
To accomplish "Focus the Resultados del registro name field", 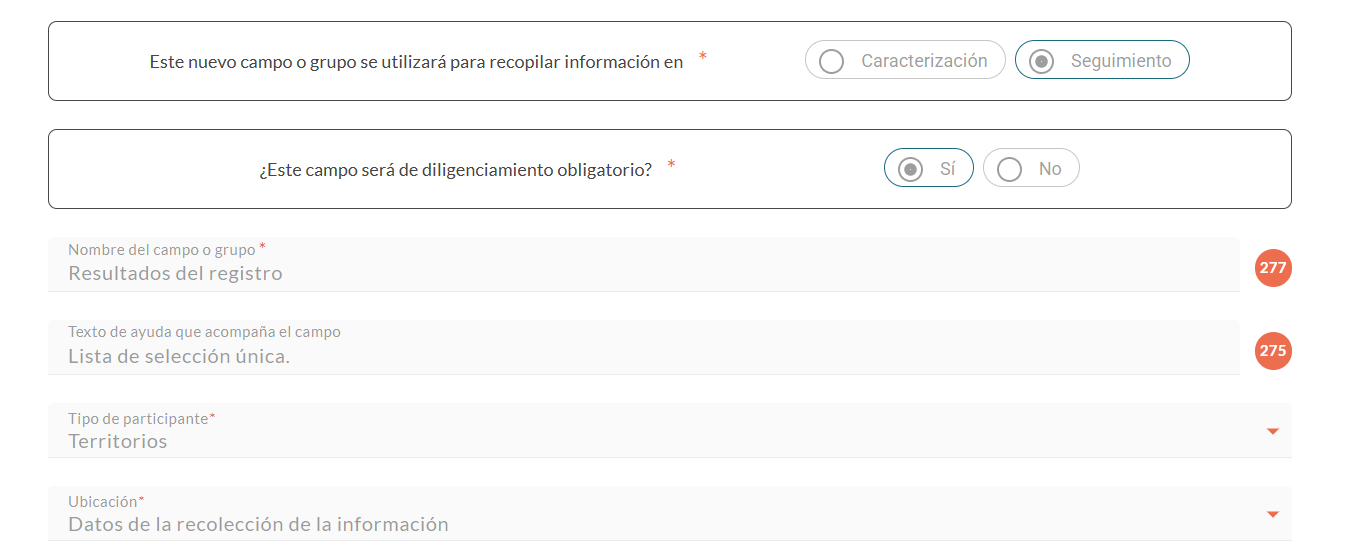I will [175, 274].
